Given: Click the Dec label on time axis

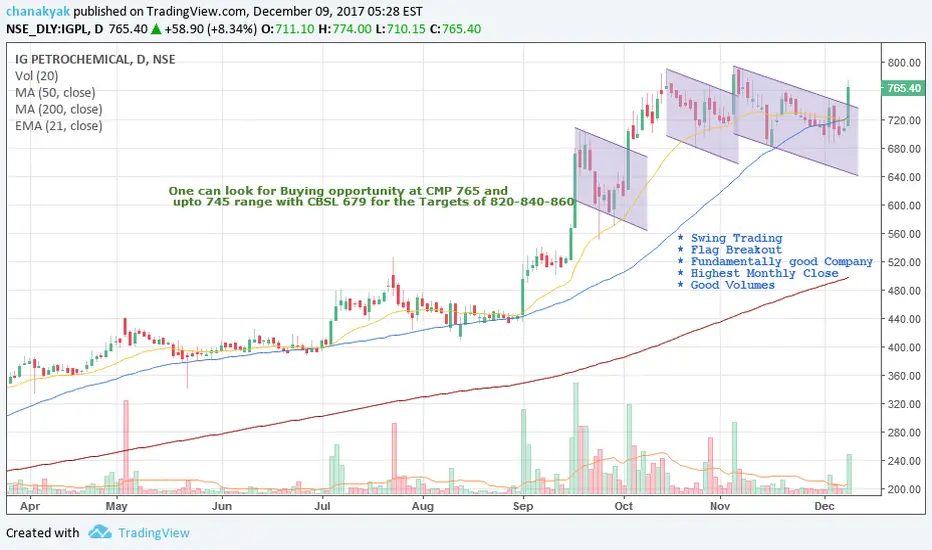Looking at the screenshot, I should point(824,506).
